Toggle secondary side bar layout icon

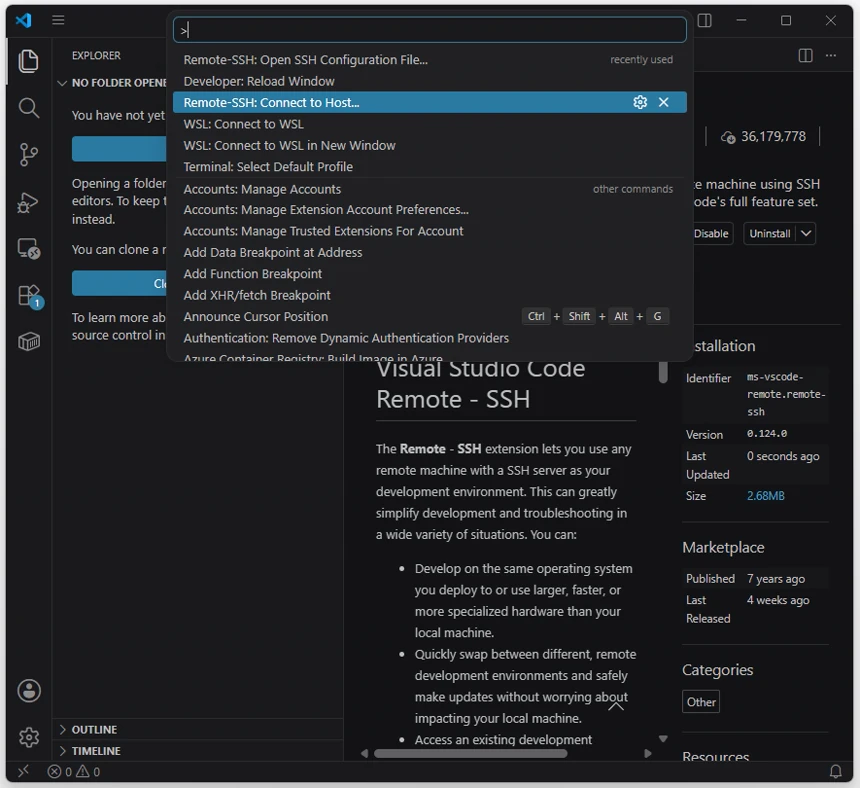click(705, 21)
